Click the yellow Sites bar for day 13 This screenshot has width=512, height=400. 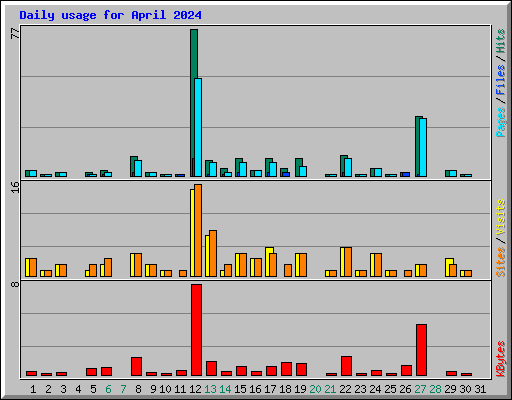(x=207, y=256)
